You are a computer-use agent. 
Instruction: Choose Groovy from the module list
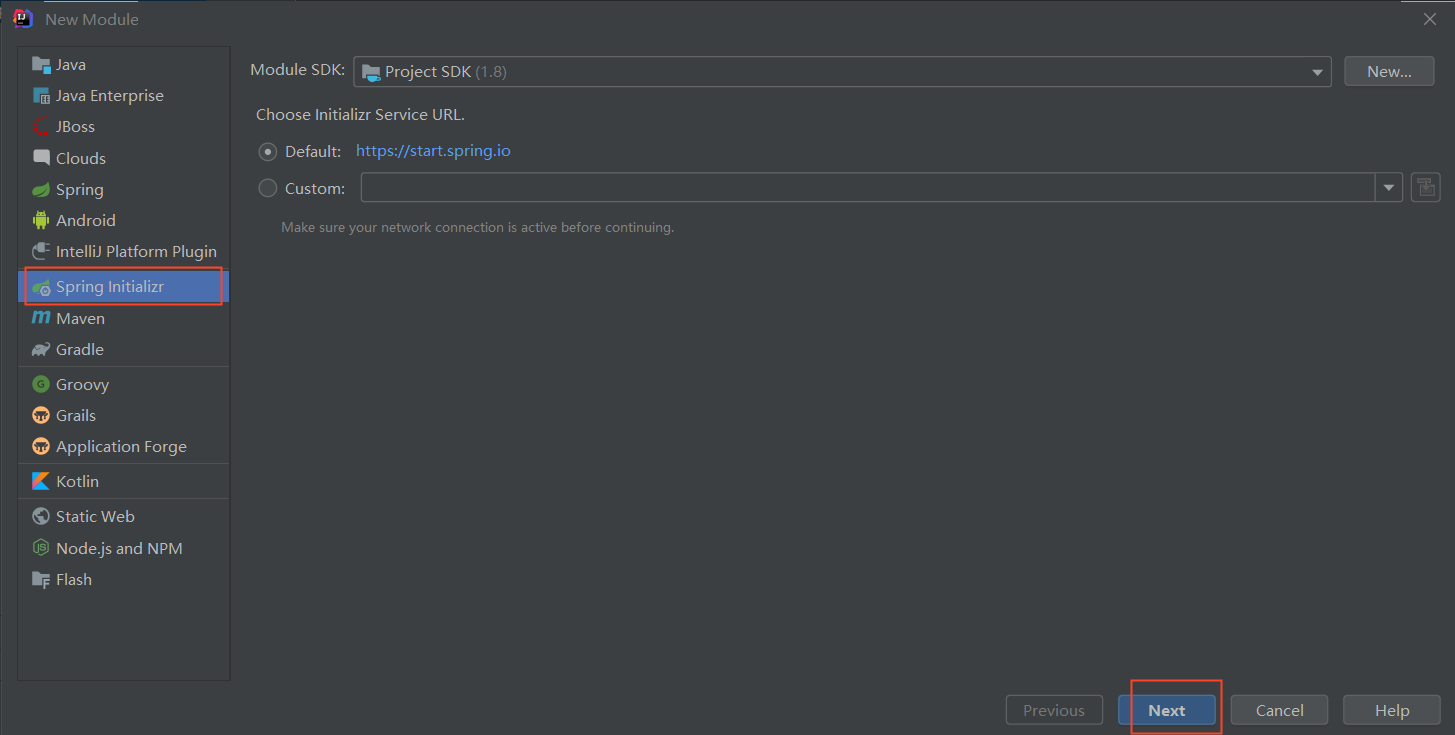pos(82,384)
